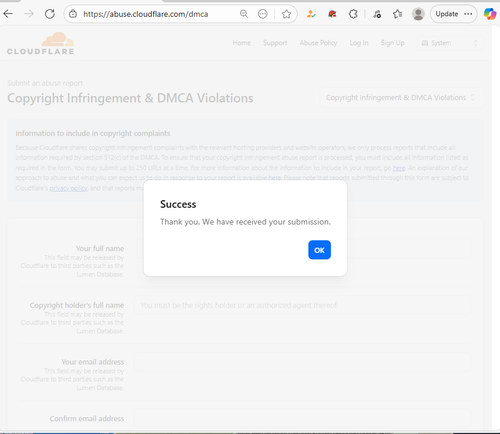Add page to favorites with star icon
Viewport: 500px width, 434px height.
(x=286, y=14)
